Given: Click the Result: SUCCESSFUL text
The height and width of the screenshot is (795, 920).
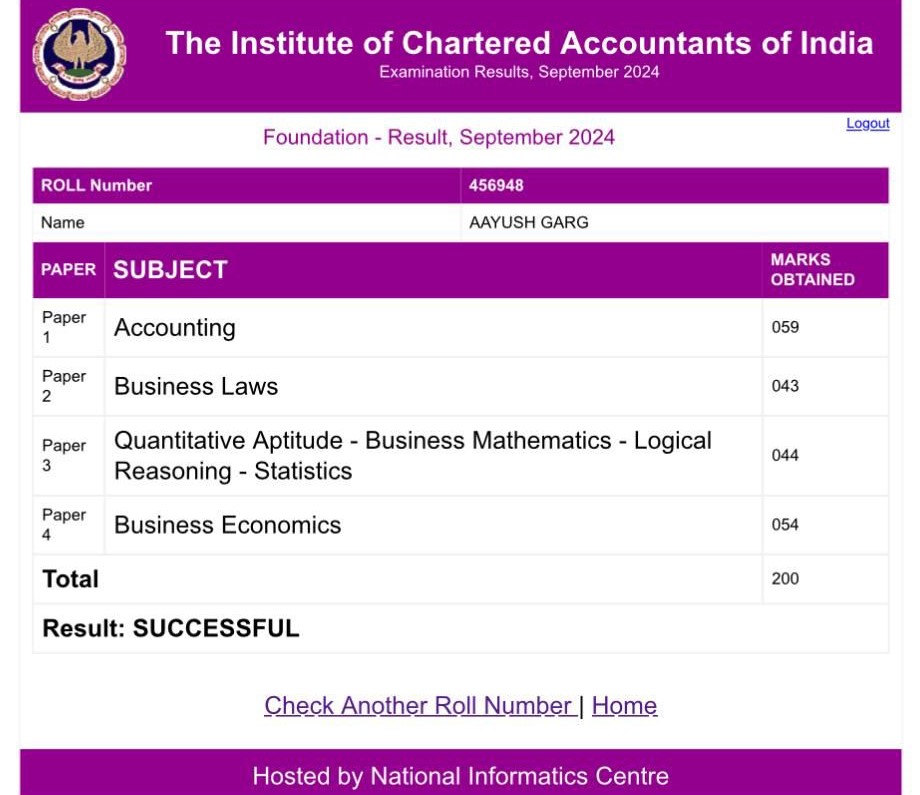Looking at the screenshot, I should click(x=171, y=629).
